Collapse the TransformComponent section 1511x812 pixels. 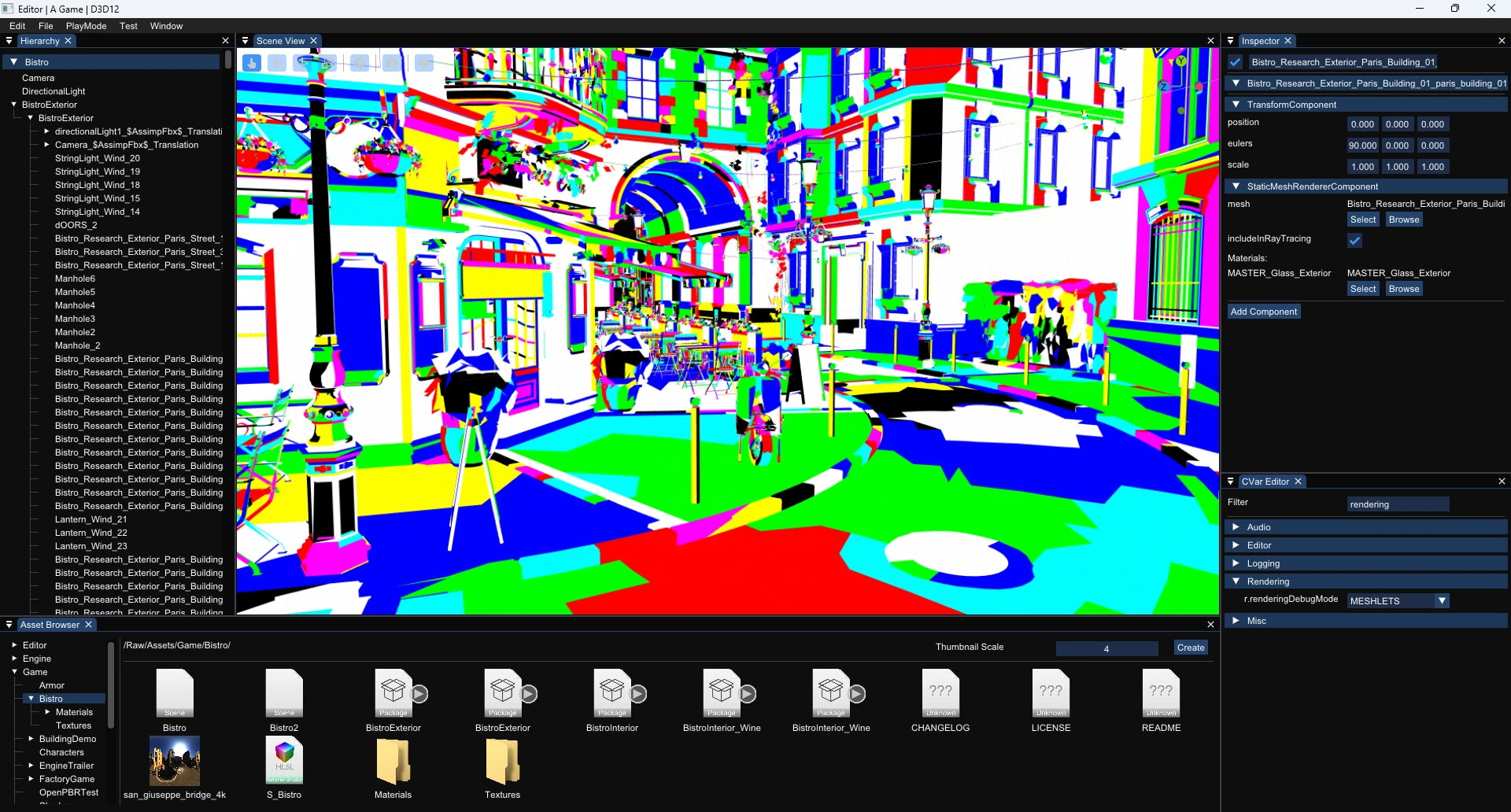(1236, 105)
